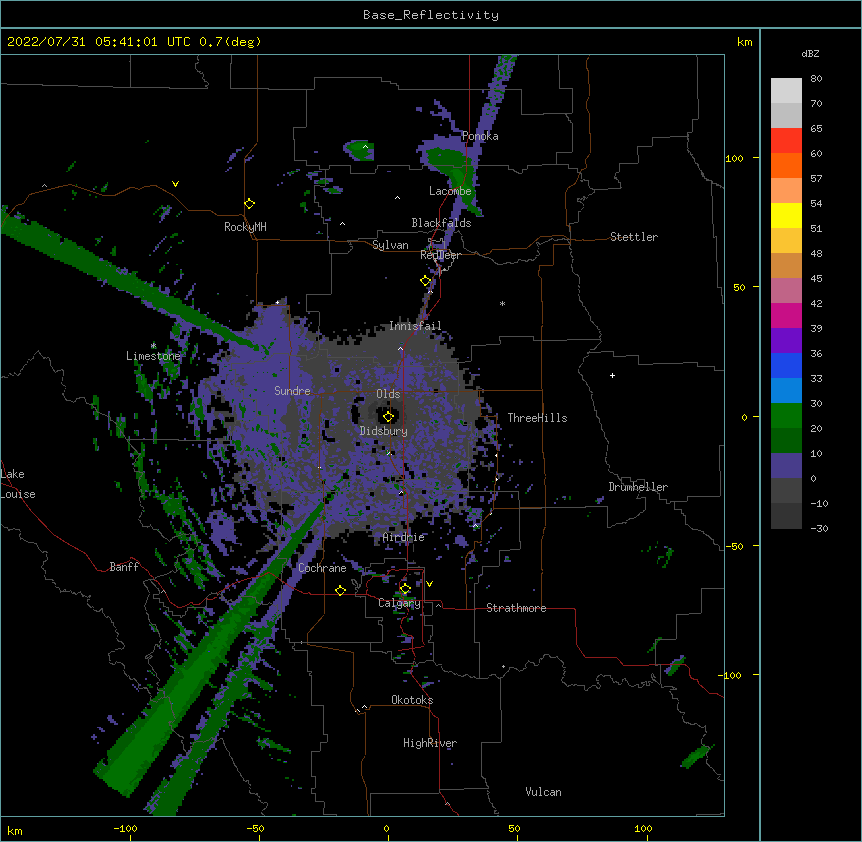
Task: Select the Okotoks label
Action: pos(412,700)
